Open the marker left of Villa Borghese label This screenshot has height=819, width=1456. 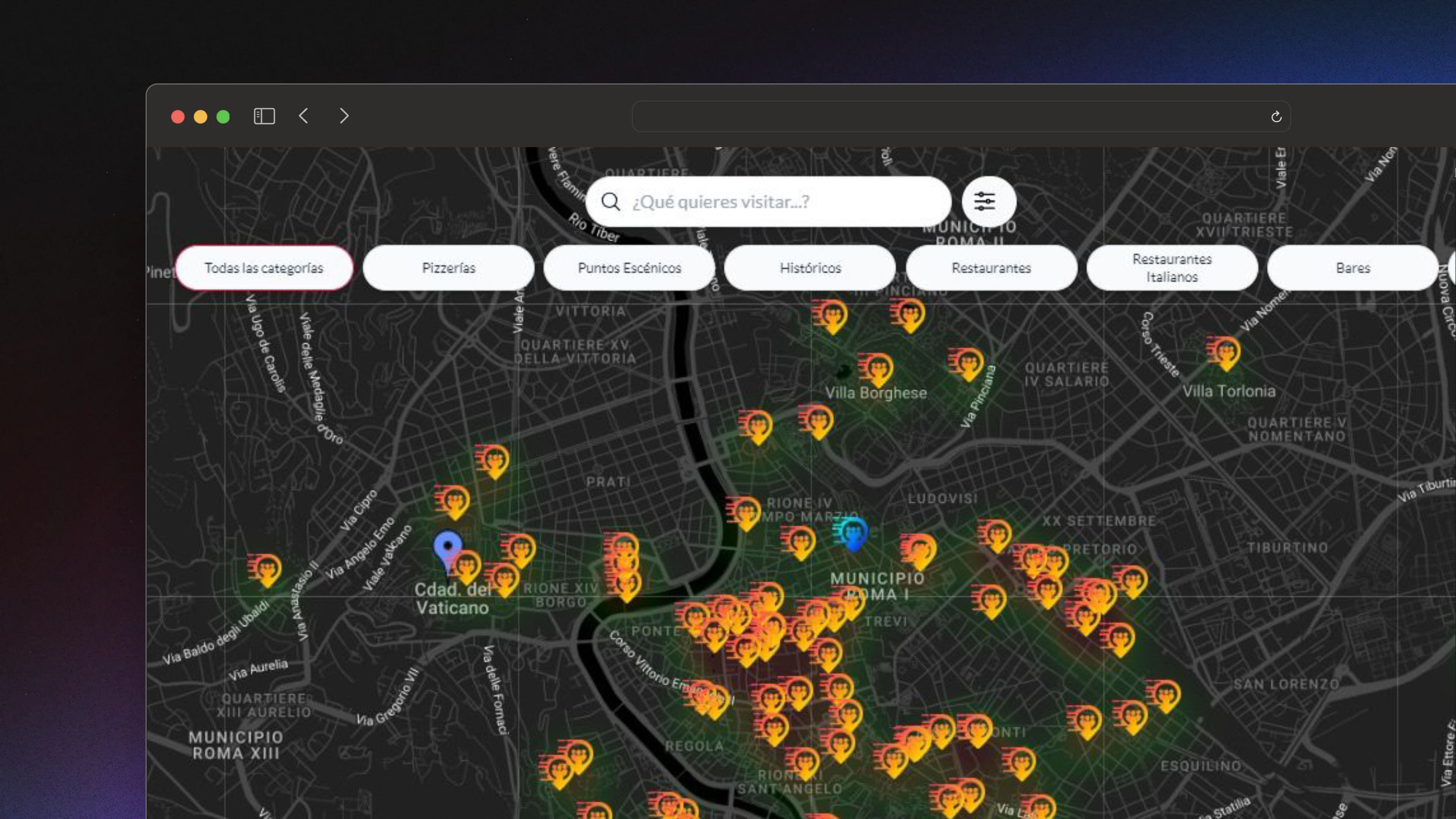(x=876, y=370)
